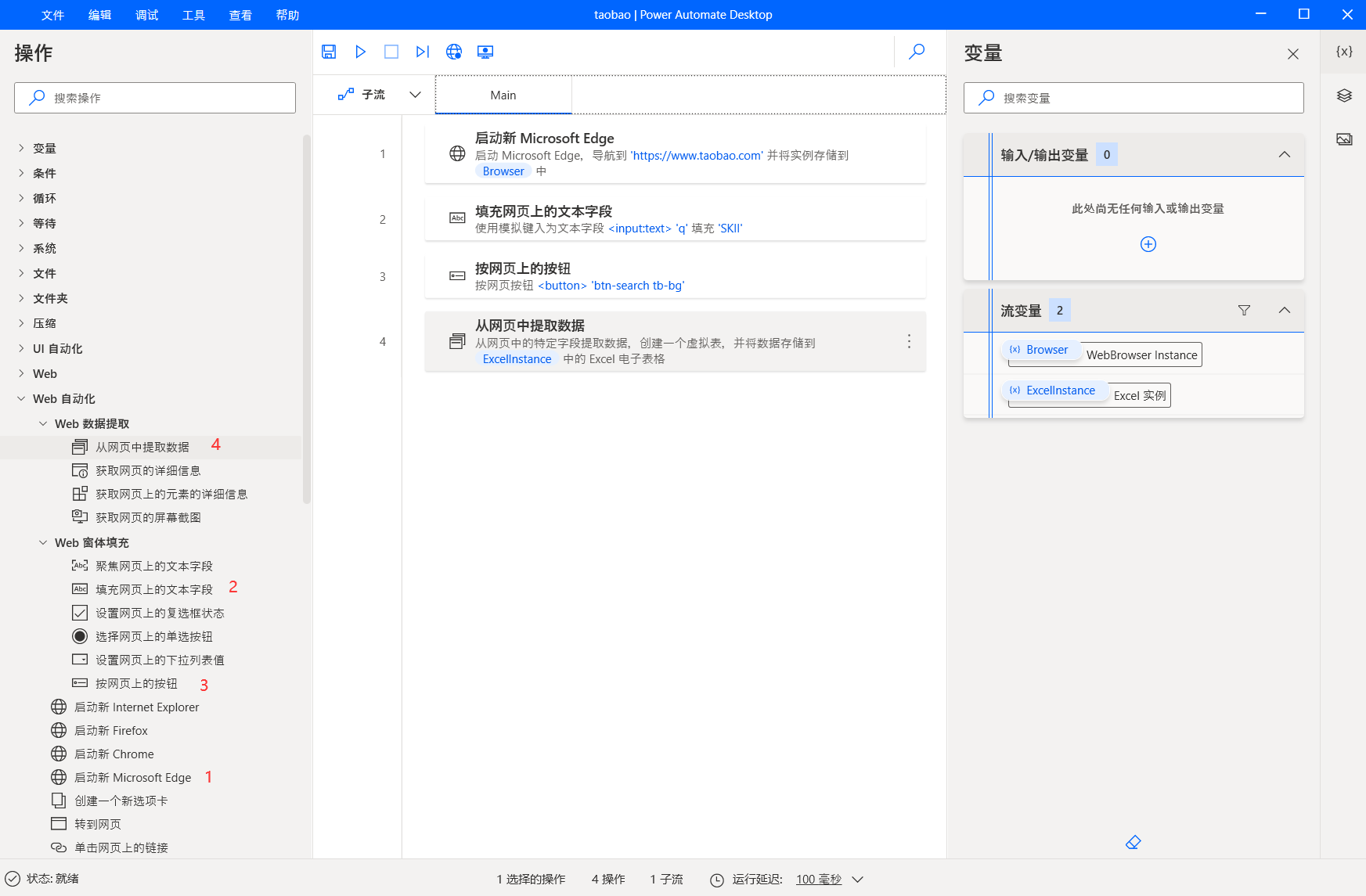The image size is (1366, 896).
Task: Focus the 搜索操作 search box
Action: coord(155,98)
